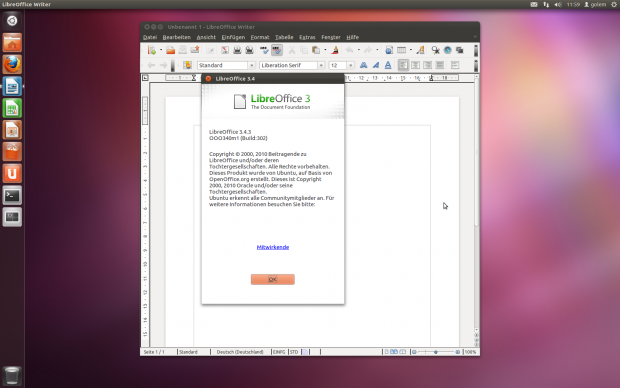
Task: Toggle the Bold formatting button
Action: 363,65
